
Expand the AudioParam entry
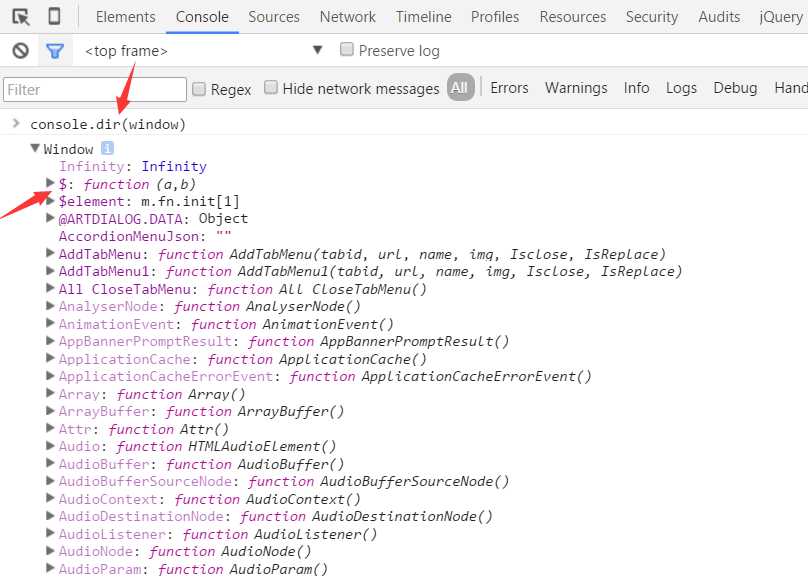[50, 568]
